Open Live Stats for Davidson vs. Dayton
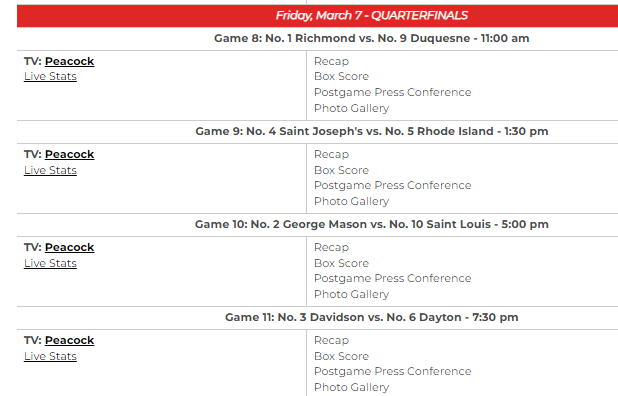This screenshot has height=396, width=618. [x=50, y=356]
